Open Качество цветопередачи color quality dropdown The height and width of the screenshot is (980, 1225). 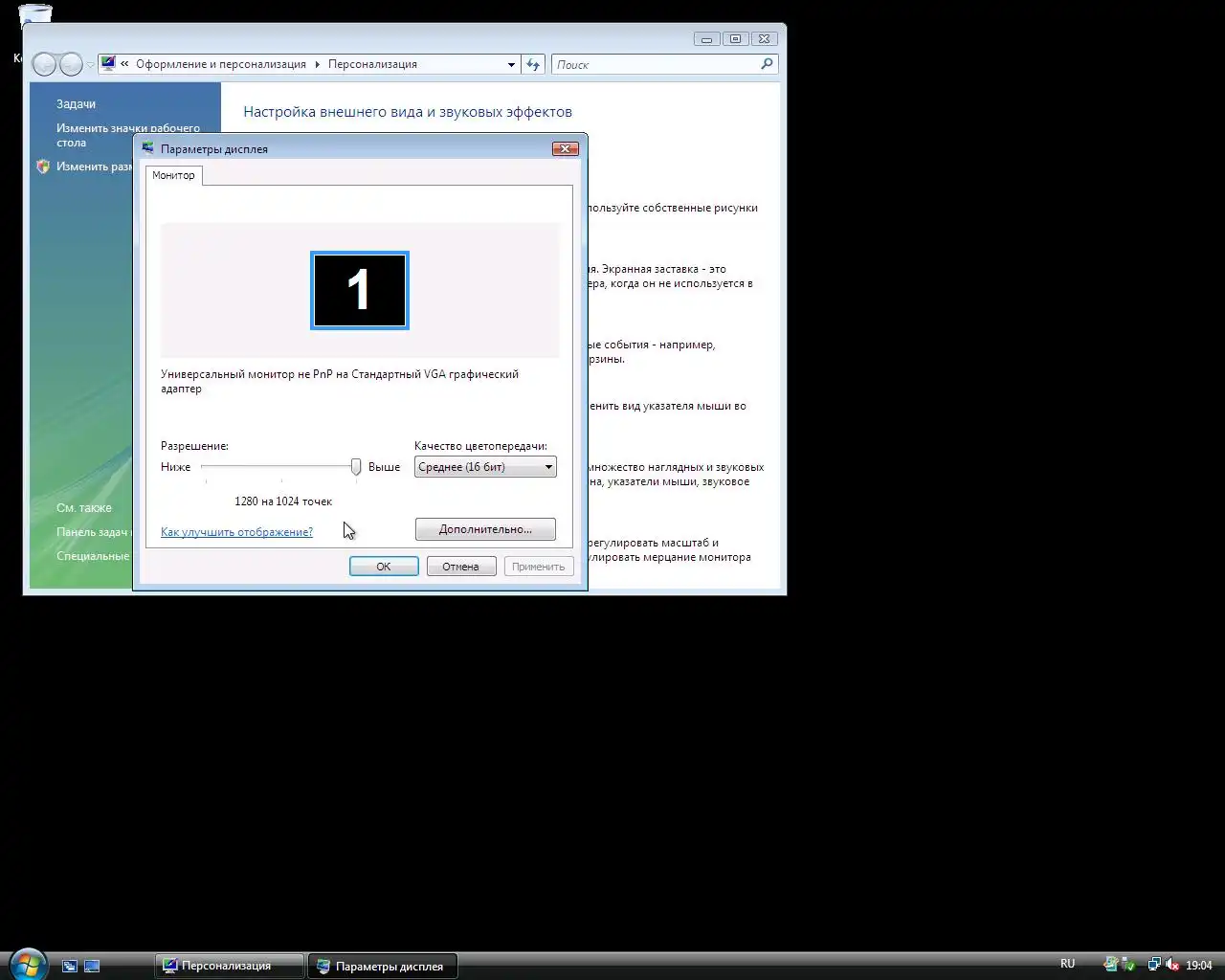point(485,467)
